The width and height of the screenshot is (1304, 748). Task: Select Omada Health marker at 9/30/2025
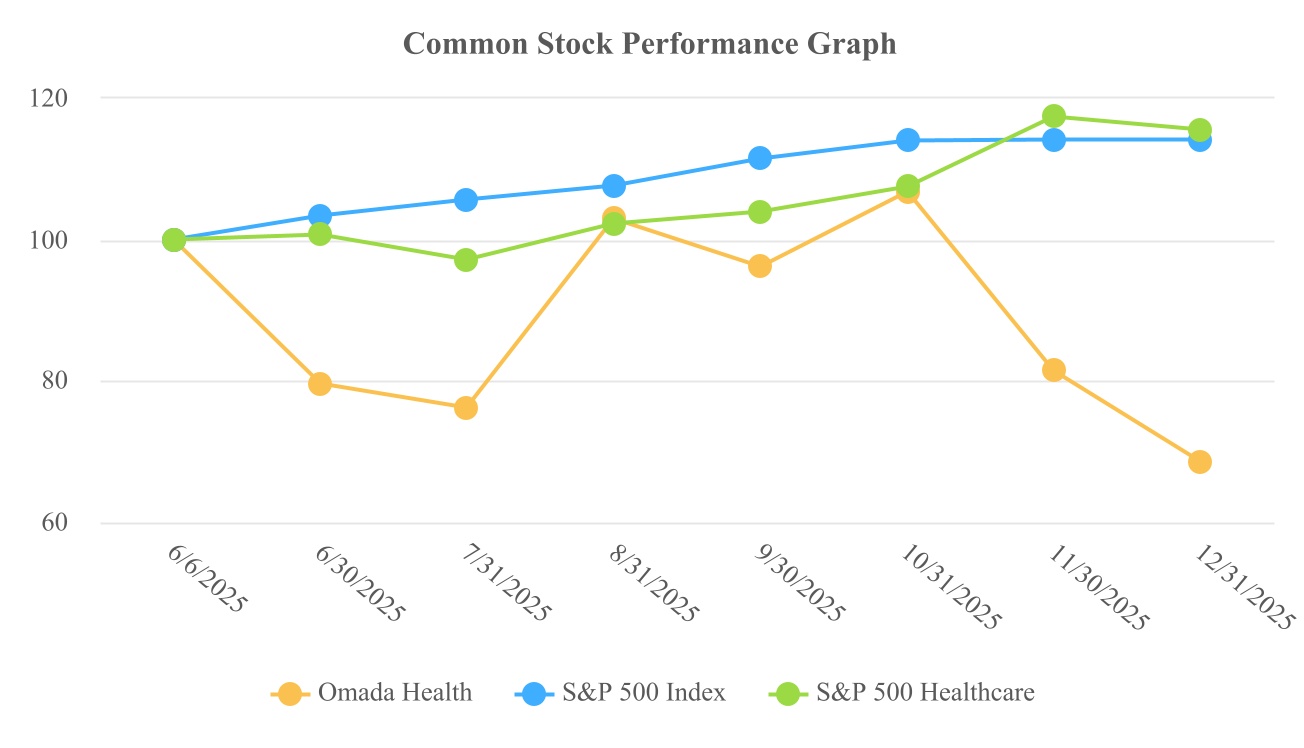click(760, 266)
